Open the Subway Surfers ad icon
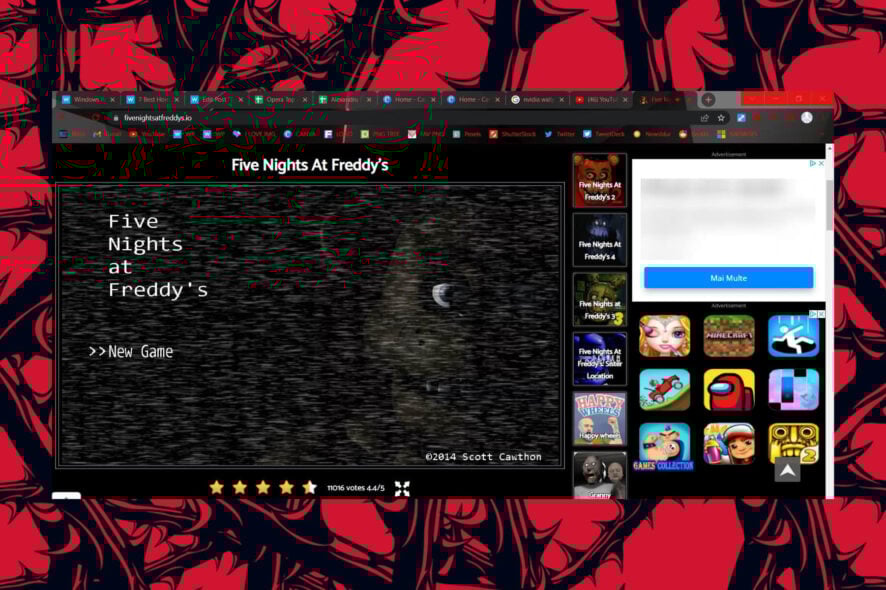 [x=729, y=444]
